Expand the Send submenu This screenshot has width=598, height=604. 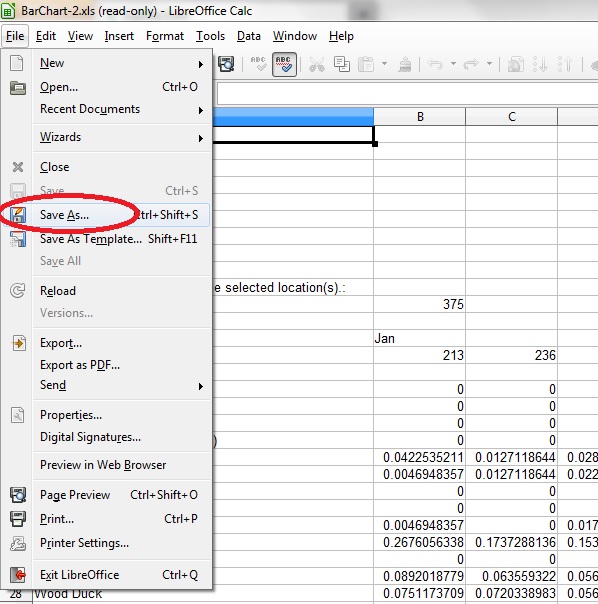click(x=201, y=386)
